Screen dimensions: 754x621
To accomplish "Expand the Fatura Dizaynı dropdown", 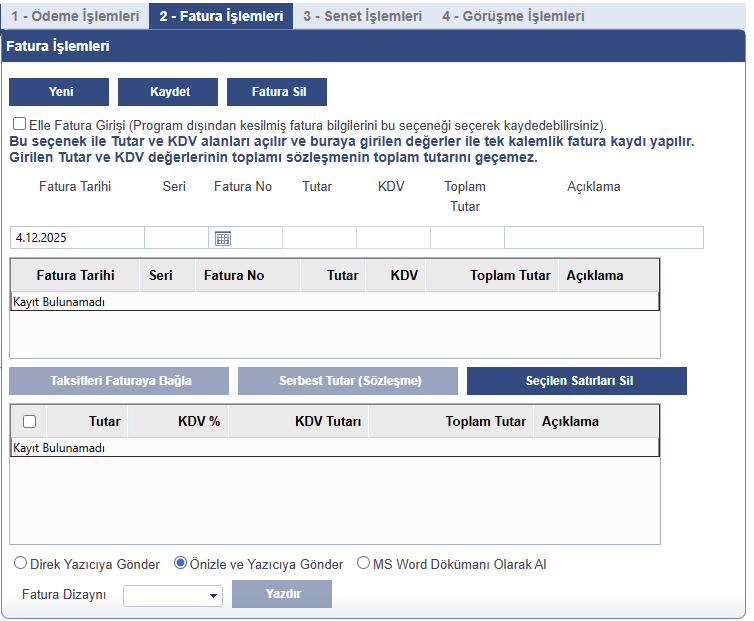I will [x=173, y=595].
